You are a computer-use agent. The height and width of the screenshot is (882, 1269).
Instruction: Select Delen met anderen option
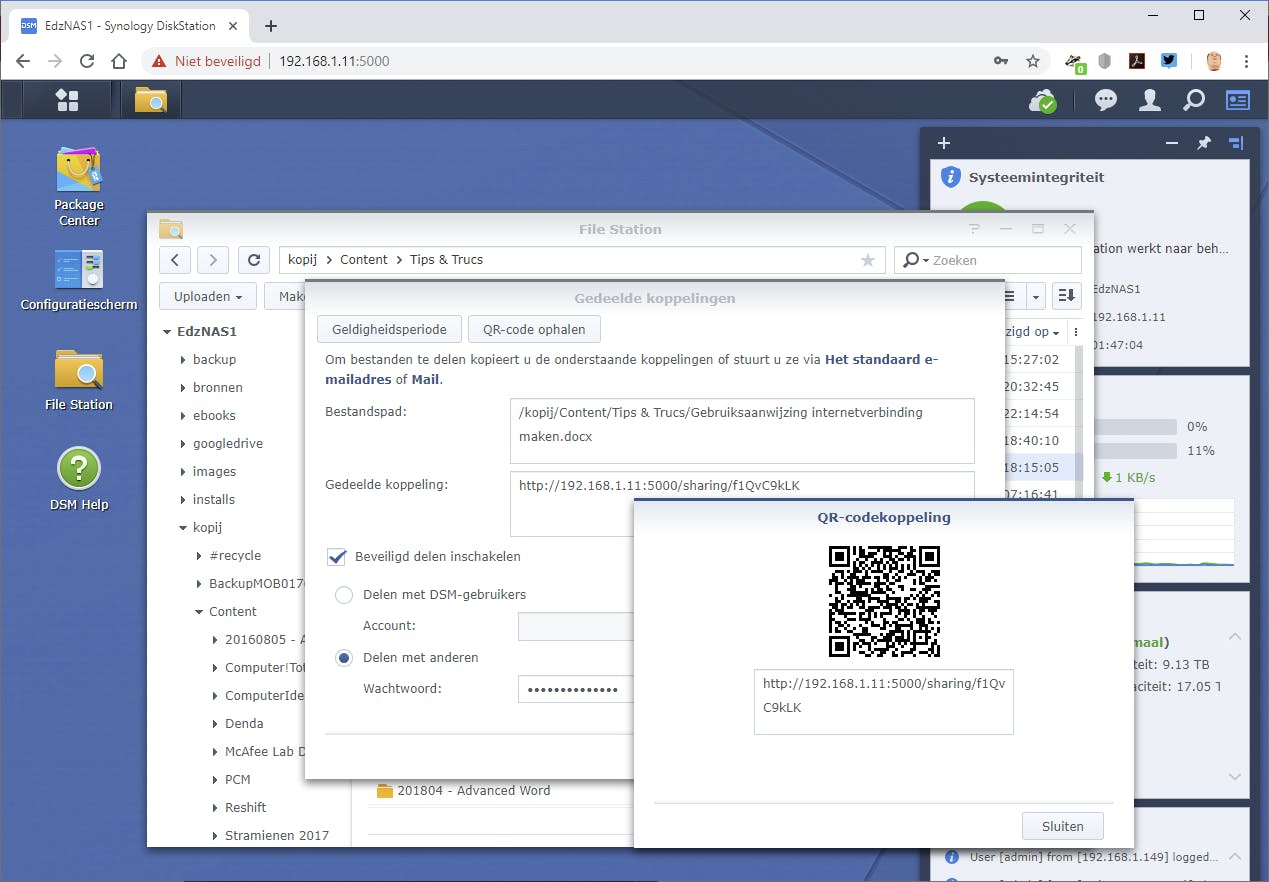pos(344,658)
